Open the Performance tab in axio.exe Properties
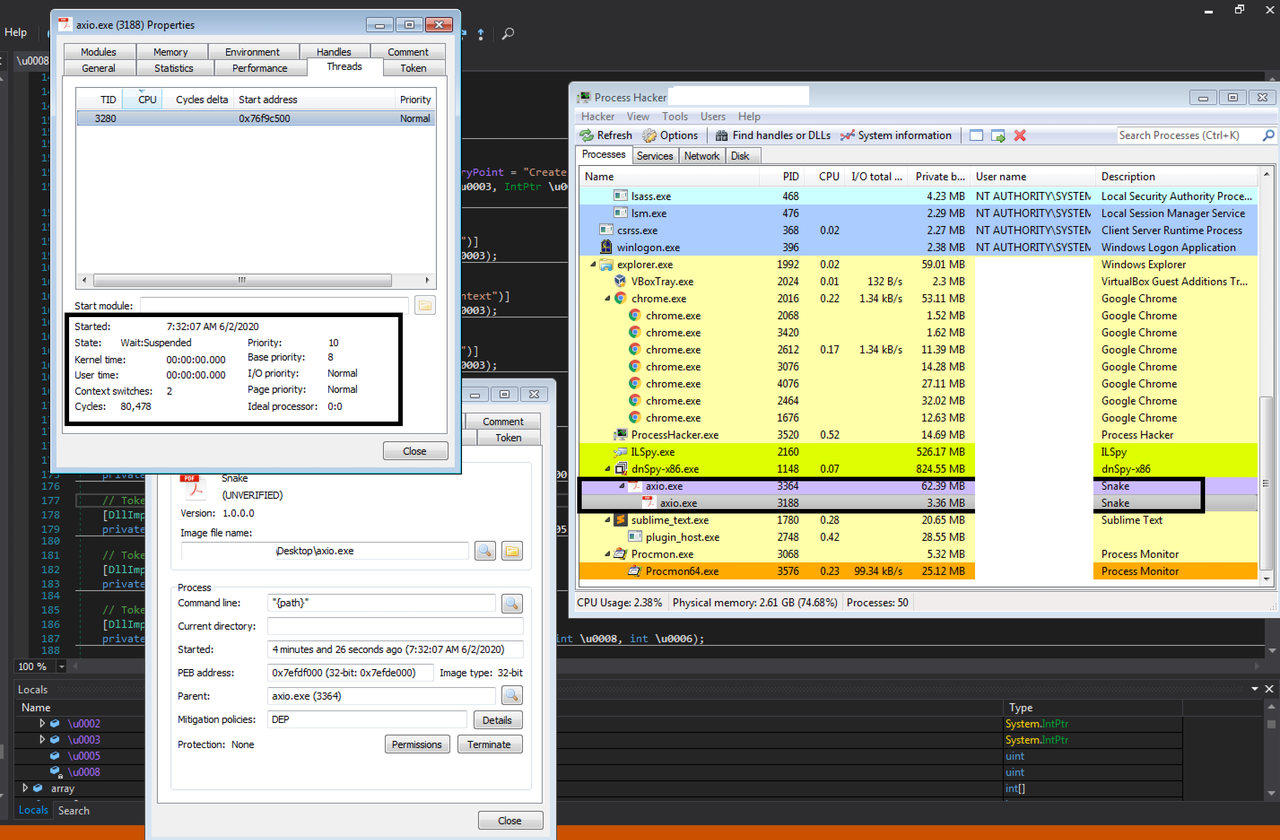Viewport: 1280px width, 840px height. [260, 68]
